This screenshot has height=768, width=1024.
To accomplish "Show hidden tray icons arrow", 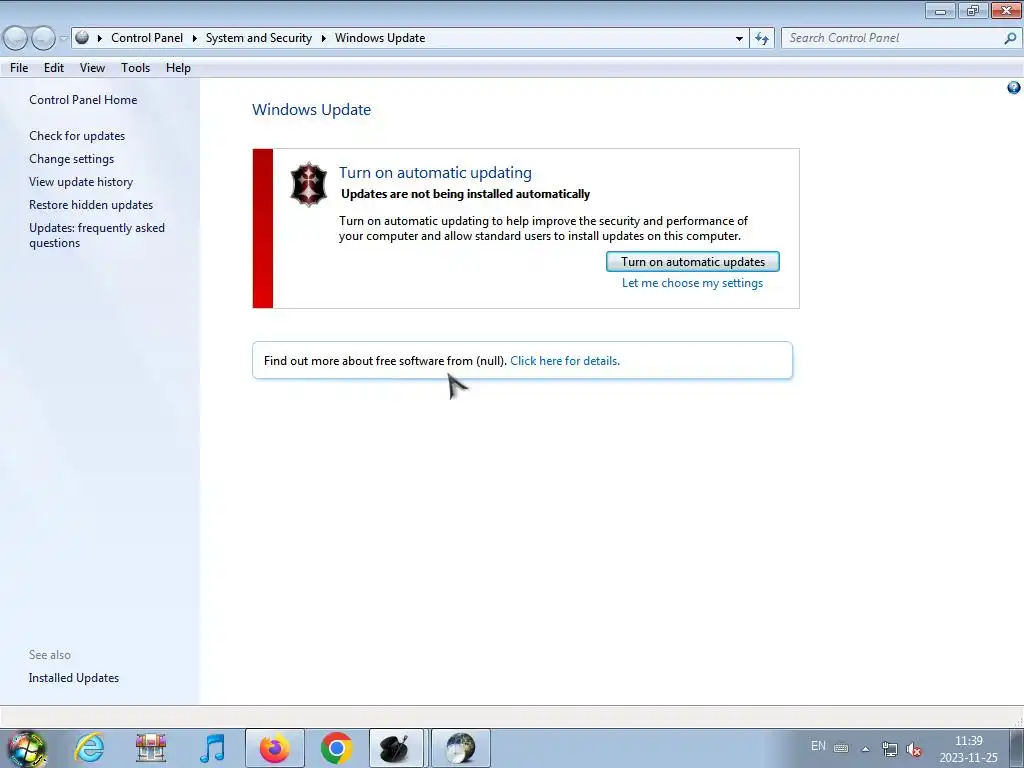I will click(x=865, y=749).
